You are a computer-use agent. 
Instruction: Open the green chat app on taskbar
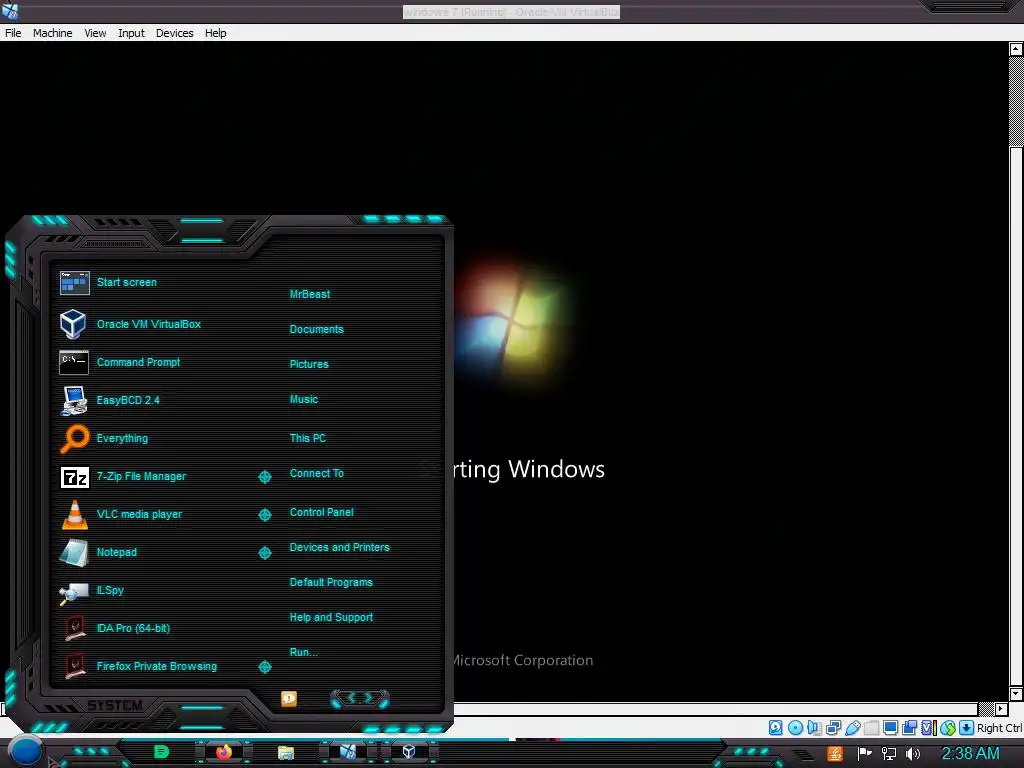(161, 752)
